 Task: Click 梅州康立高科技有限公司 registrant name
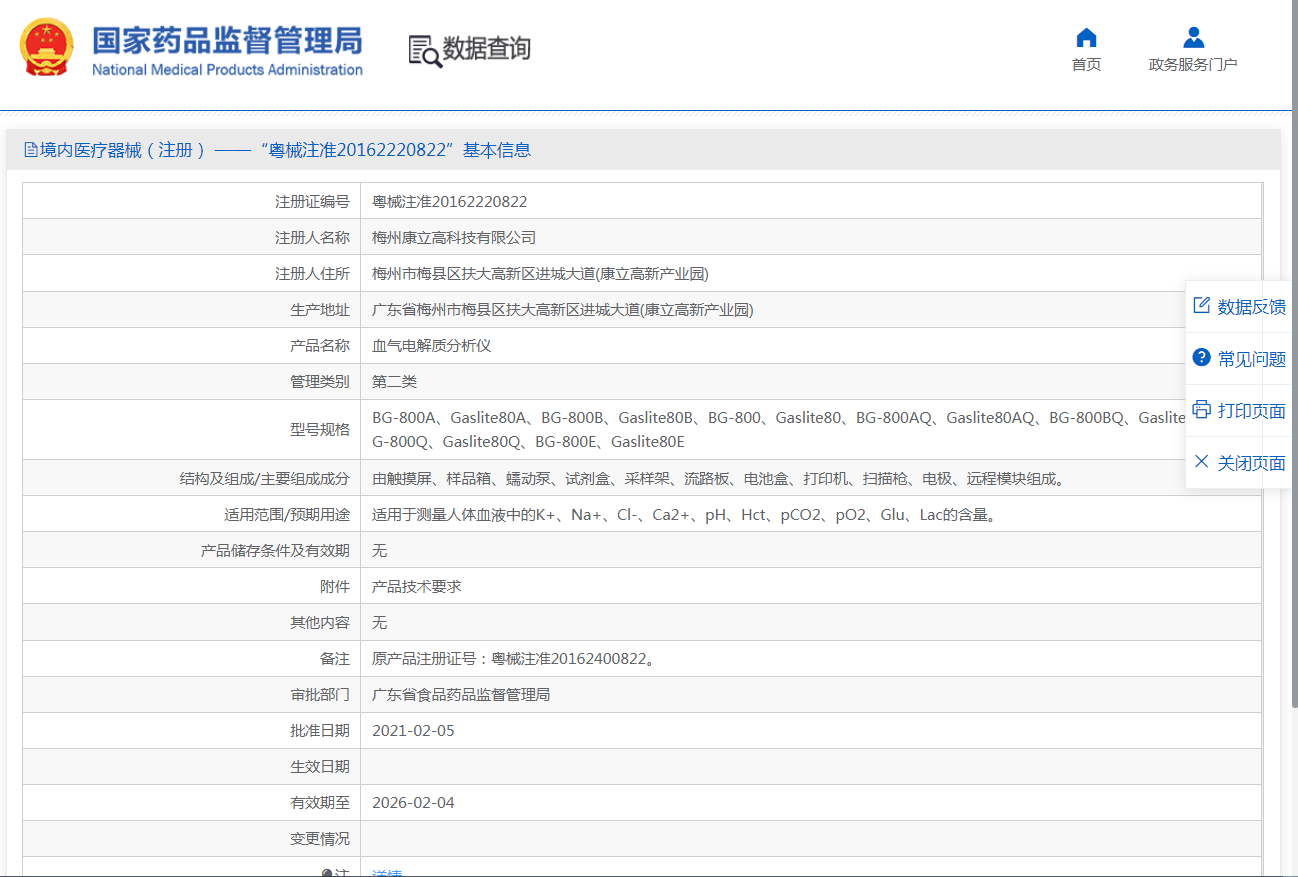(x=454, y=238)
